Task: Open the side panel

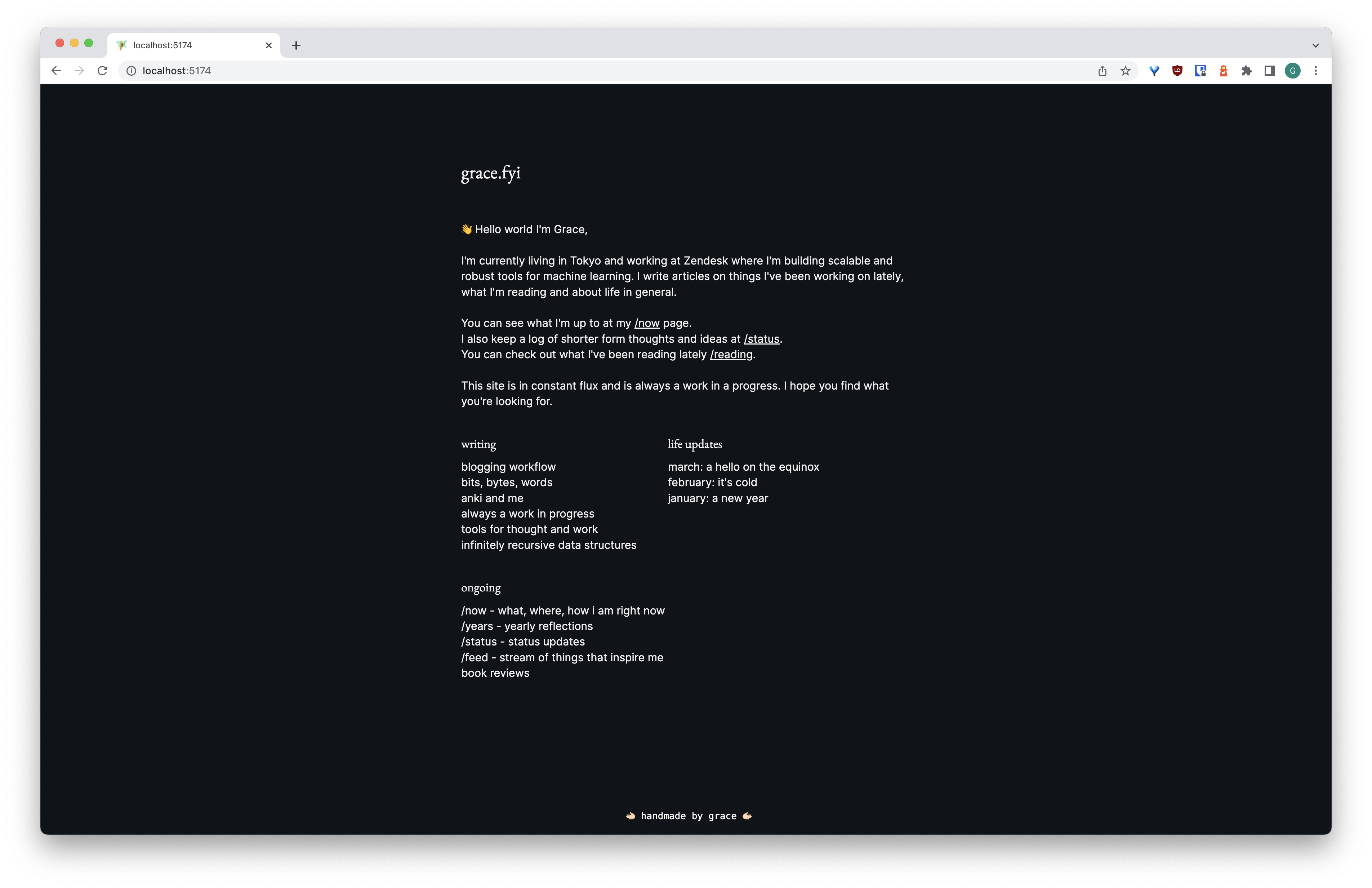Action: point(1269,71)
